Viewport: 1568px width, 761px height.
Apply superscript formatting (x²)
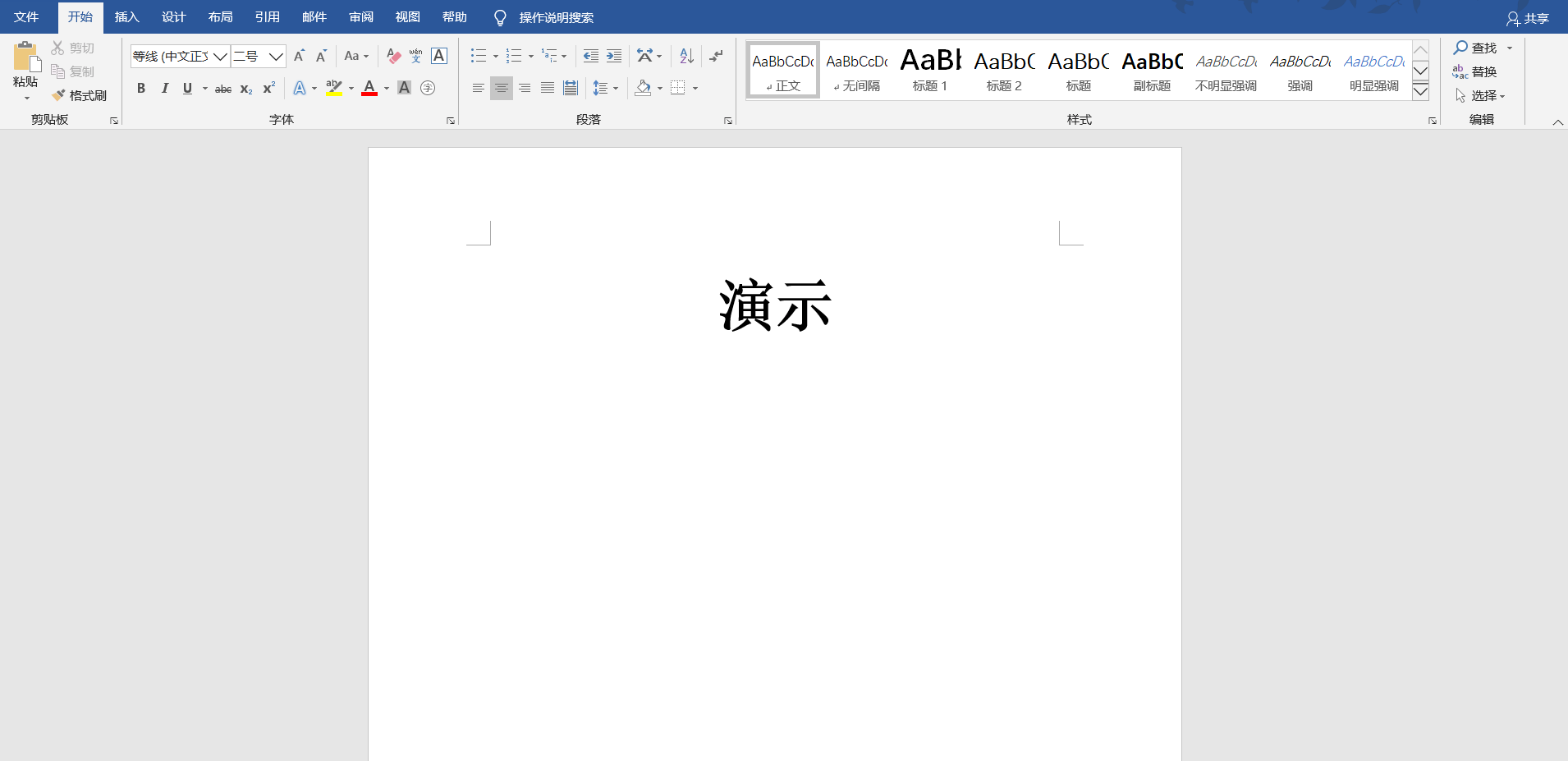pos(268,88)
